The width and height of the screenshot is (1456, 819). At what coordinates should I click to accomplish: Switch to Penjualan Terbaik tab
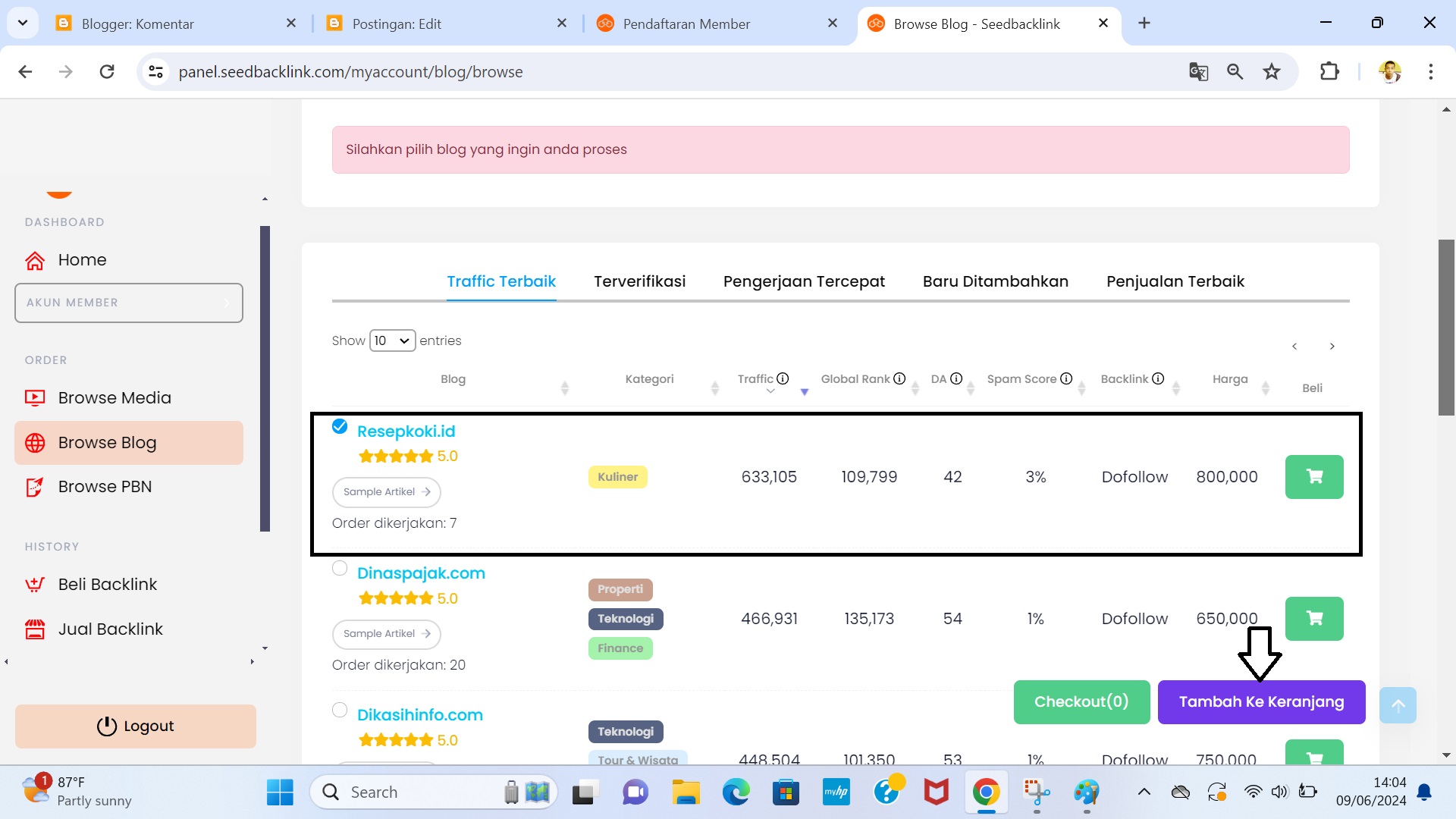1175,281
